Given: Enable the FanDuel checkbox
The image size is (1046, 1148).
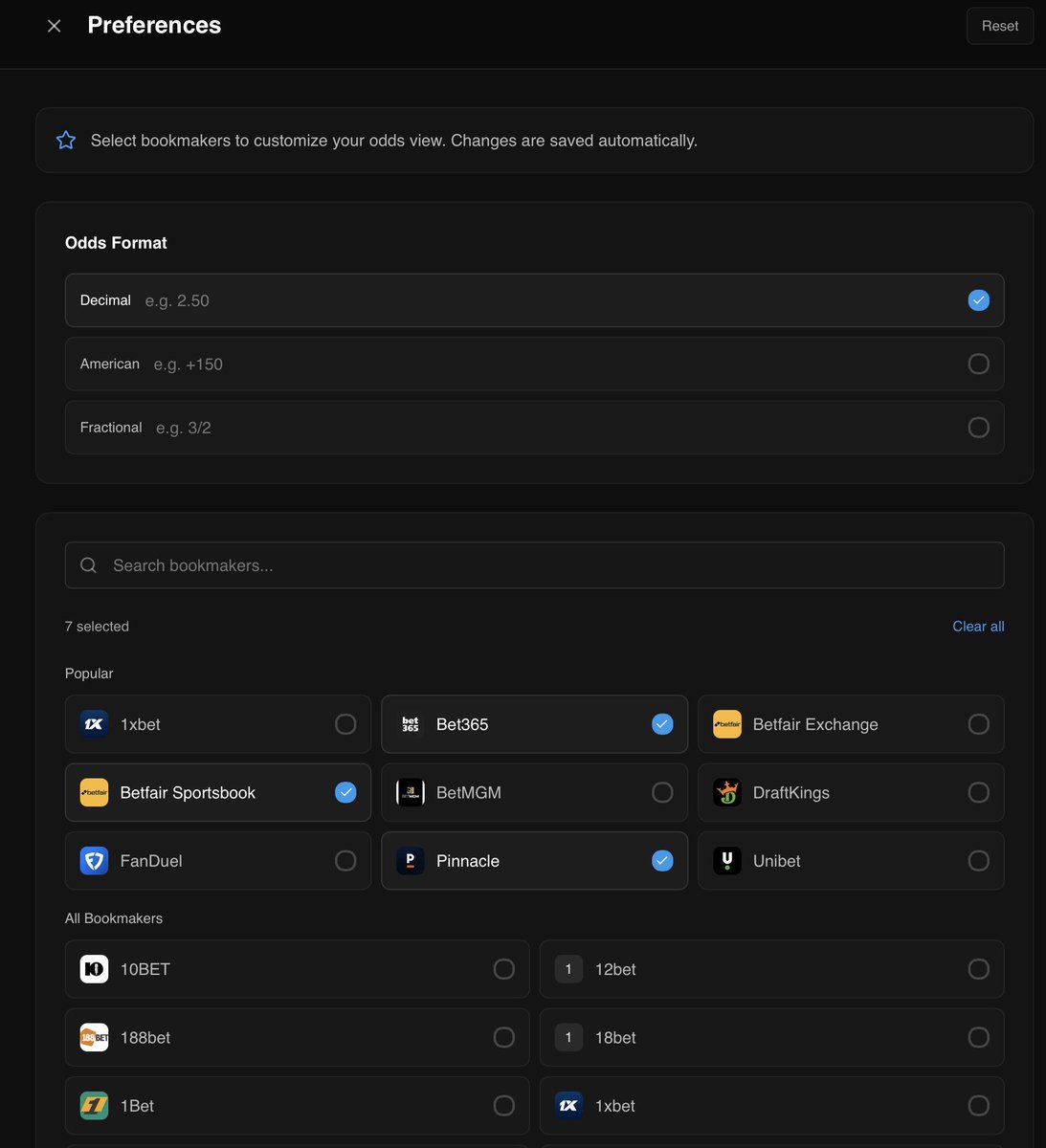Looking at the screenshot, I should pyautogui.click(x=345, y=861).
